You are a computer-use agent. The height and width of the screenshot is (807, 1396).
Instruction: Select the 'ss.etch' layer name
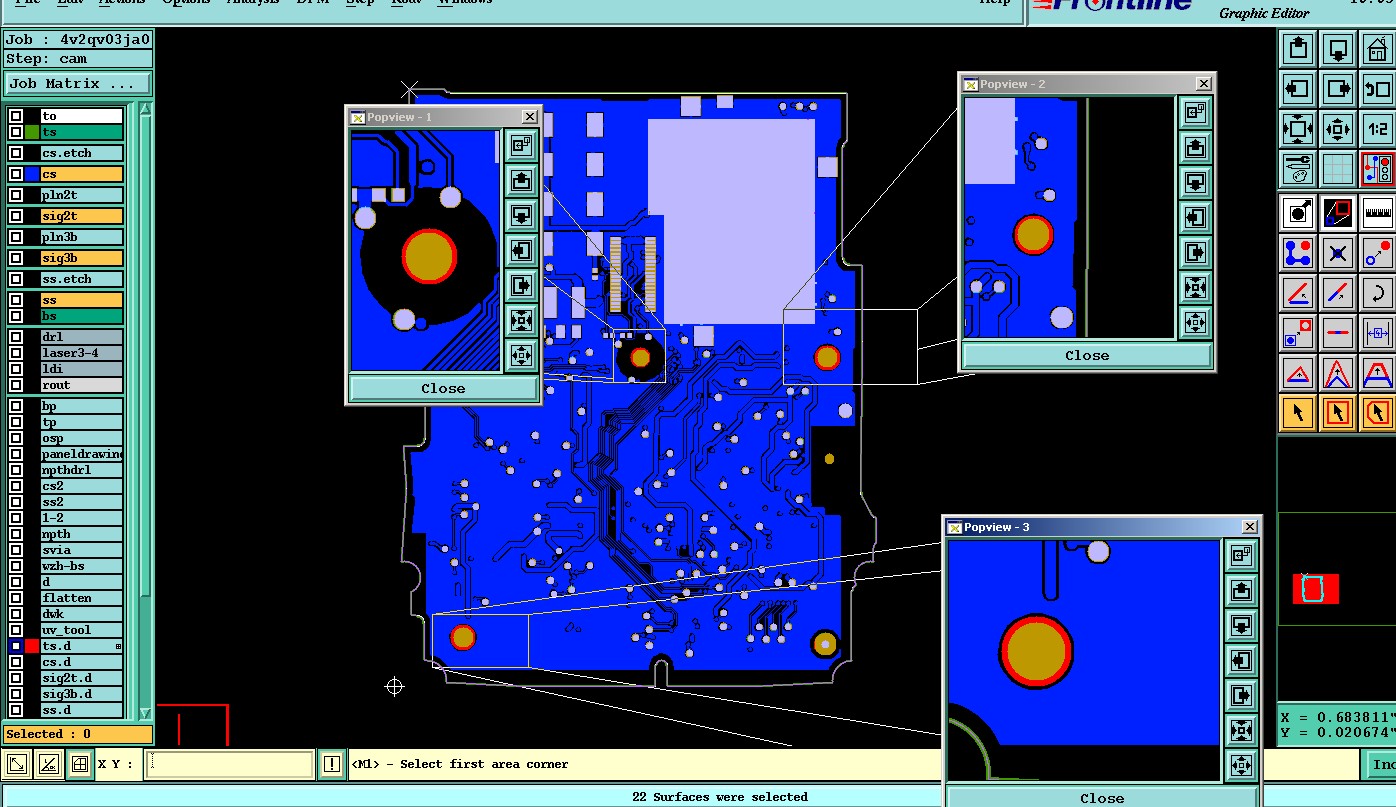click(81, 279)
